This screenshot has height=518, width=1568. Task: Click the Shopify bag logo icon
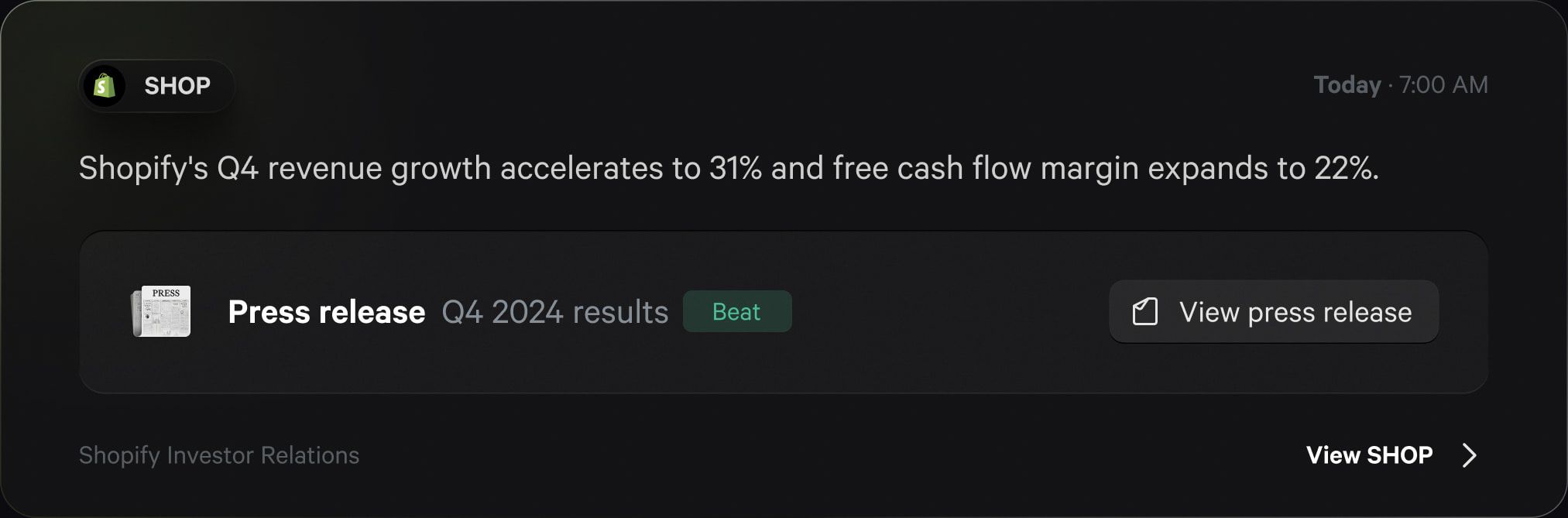(x=105, y=86)
